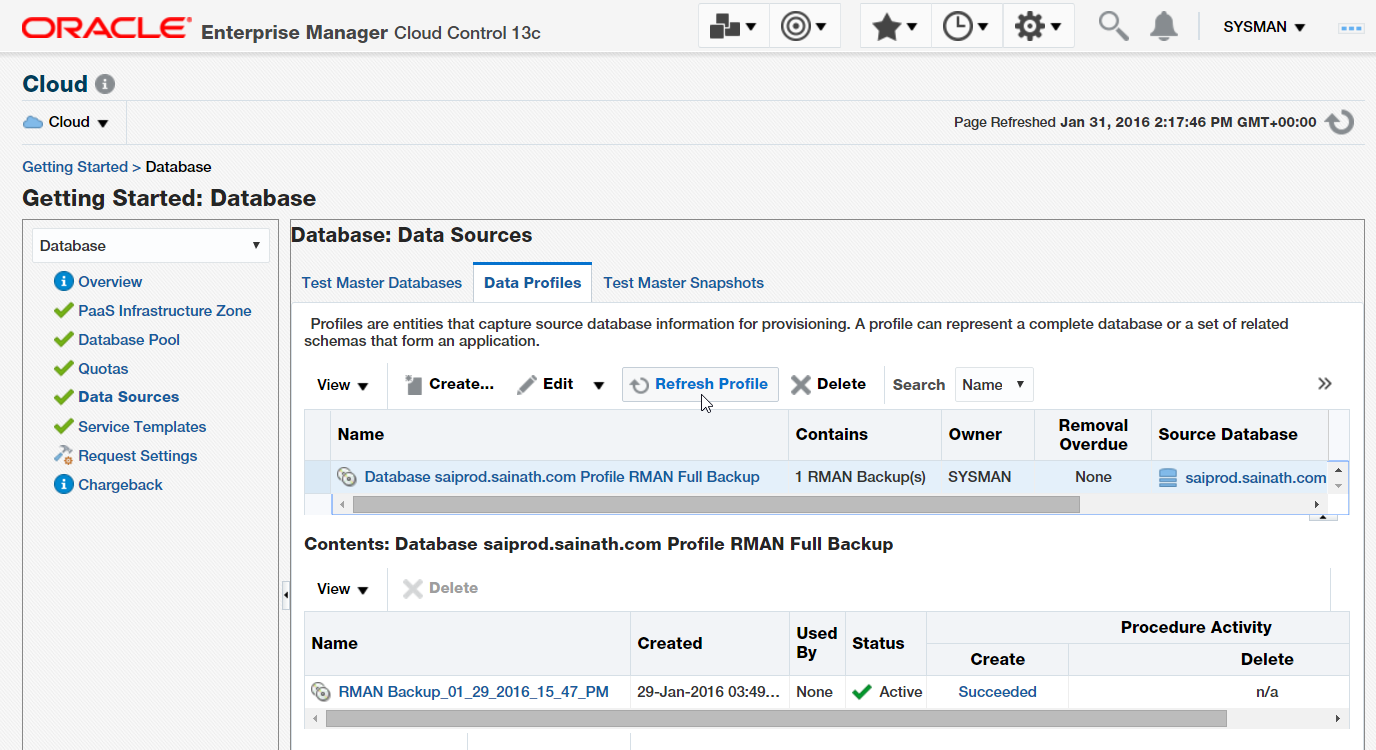Viewport: 1376px width, 750px height.
Task: Select the Data Profiles tab
Action: (532, 283)
